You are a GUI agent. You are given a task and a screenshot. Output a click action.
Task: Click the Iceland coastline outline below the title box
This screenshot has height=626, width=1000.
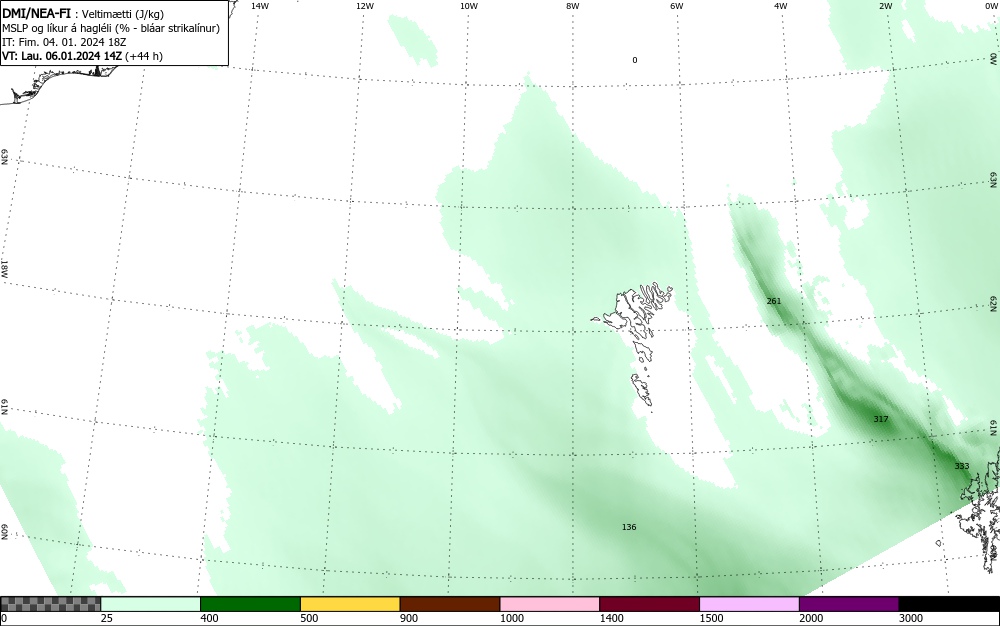coord(61,84)
